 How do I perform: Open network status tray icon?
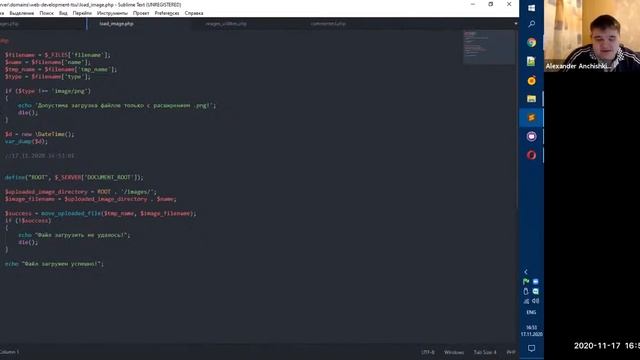pyautogui.click(x=526, y=301)
